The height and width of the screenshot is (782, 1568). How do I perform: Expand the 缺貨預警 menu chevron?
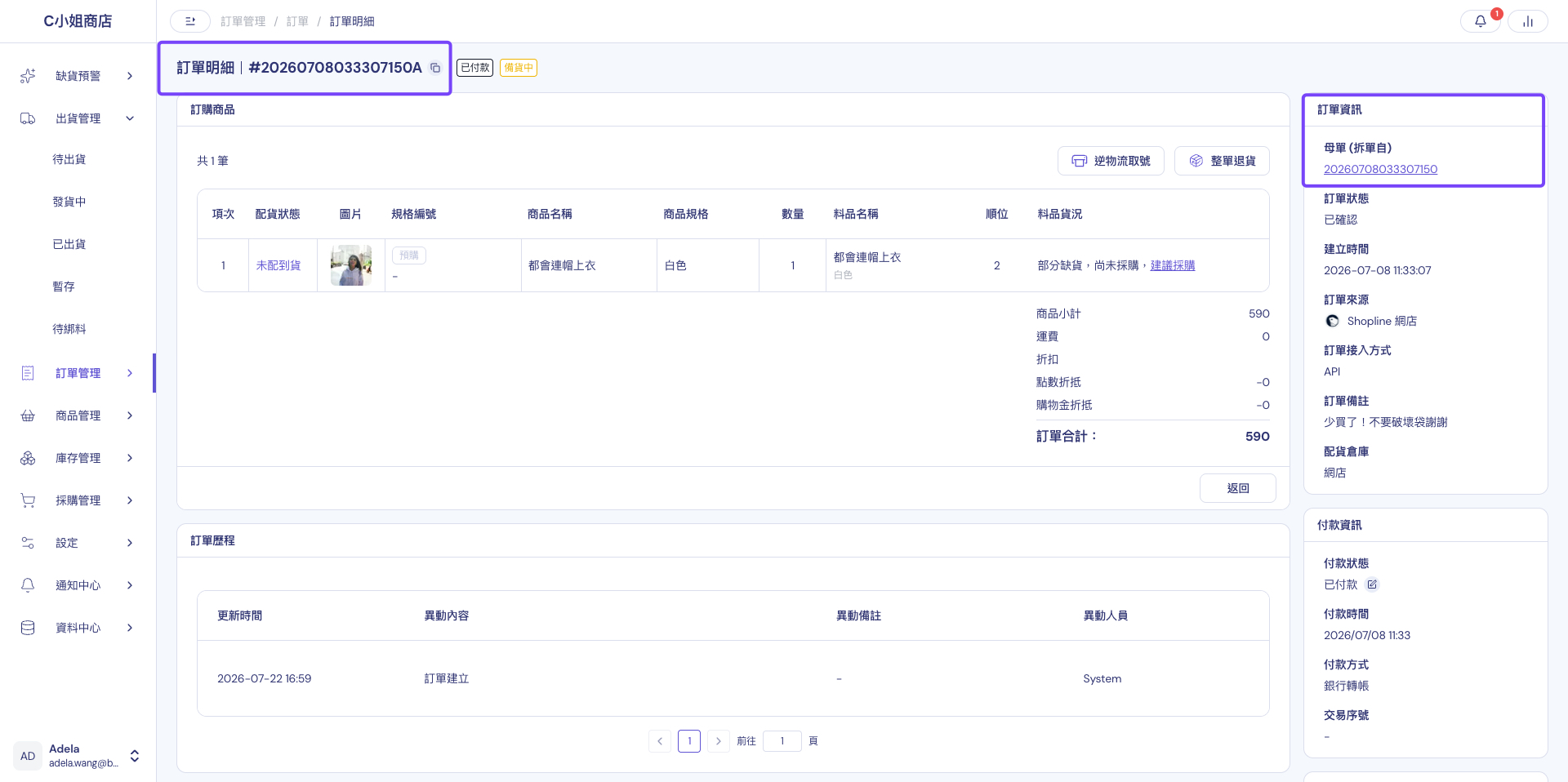(x=130, y=76)
